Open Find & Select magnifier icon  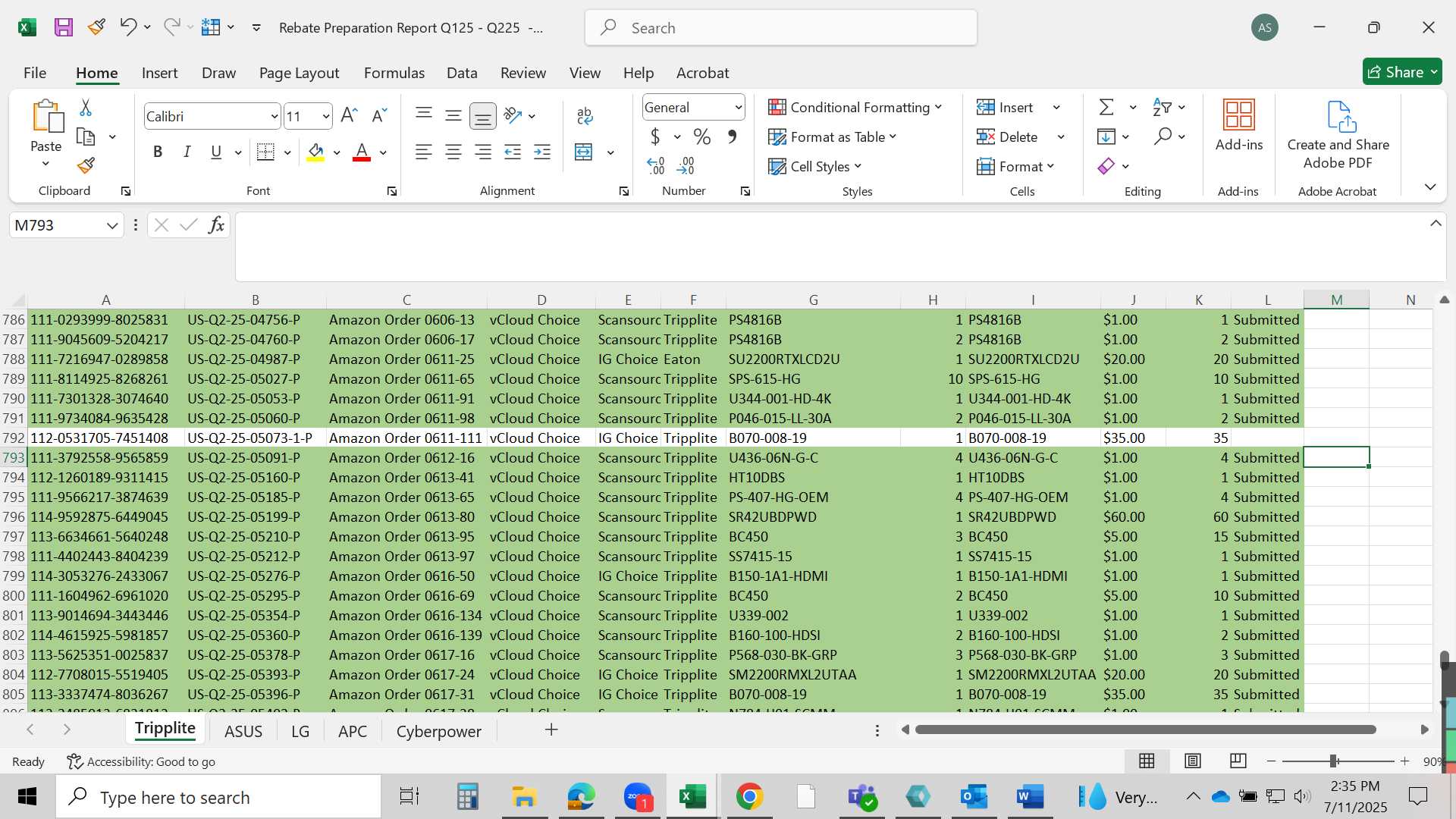click(1163, 136)
